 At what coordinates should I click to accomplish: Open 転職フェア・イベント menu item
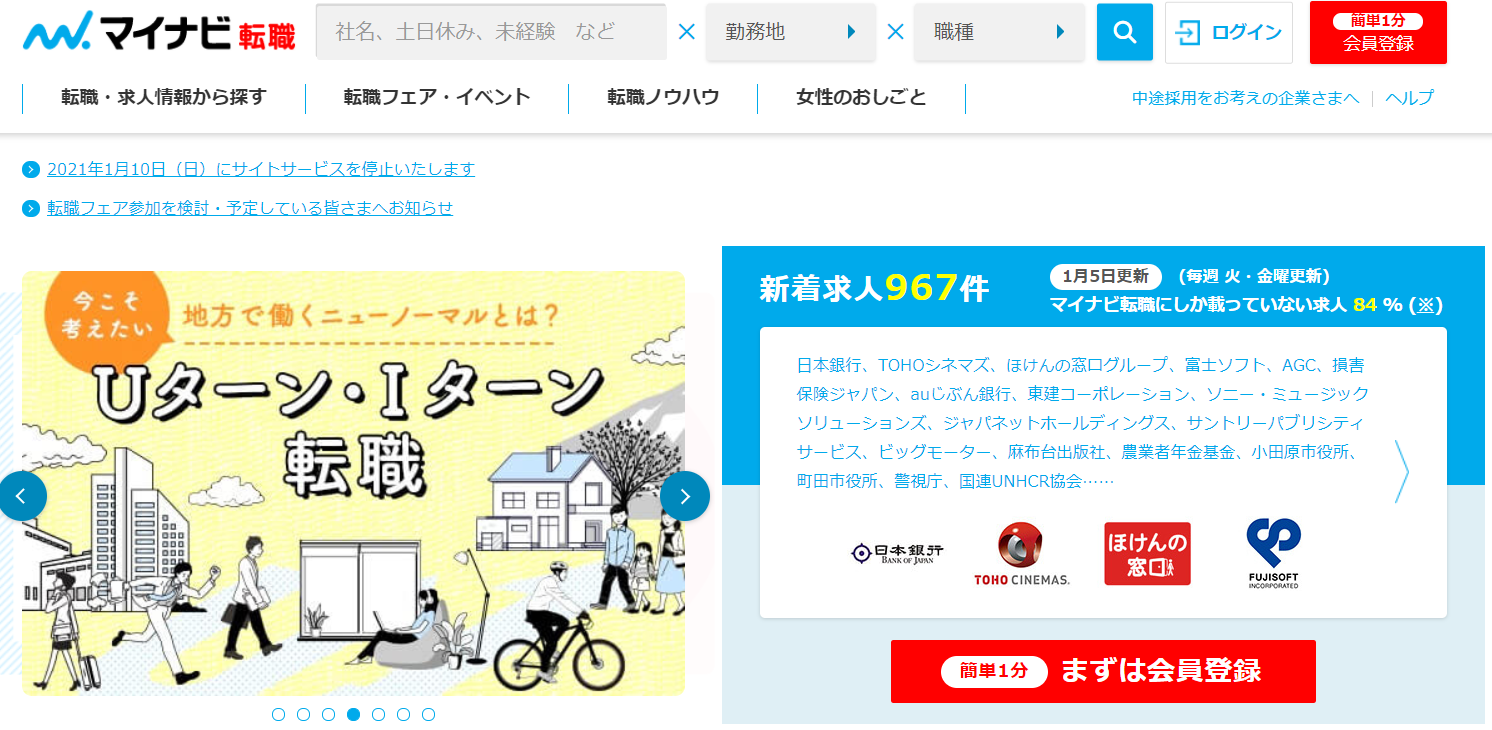437,98
